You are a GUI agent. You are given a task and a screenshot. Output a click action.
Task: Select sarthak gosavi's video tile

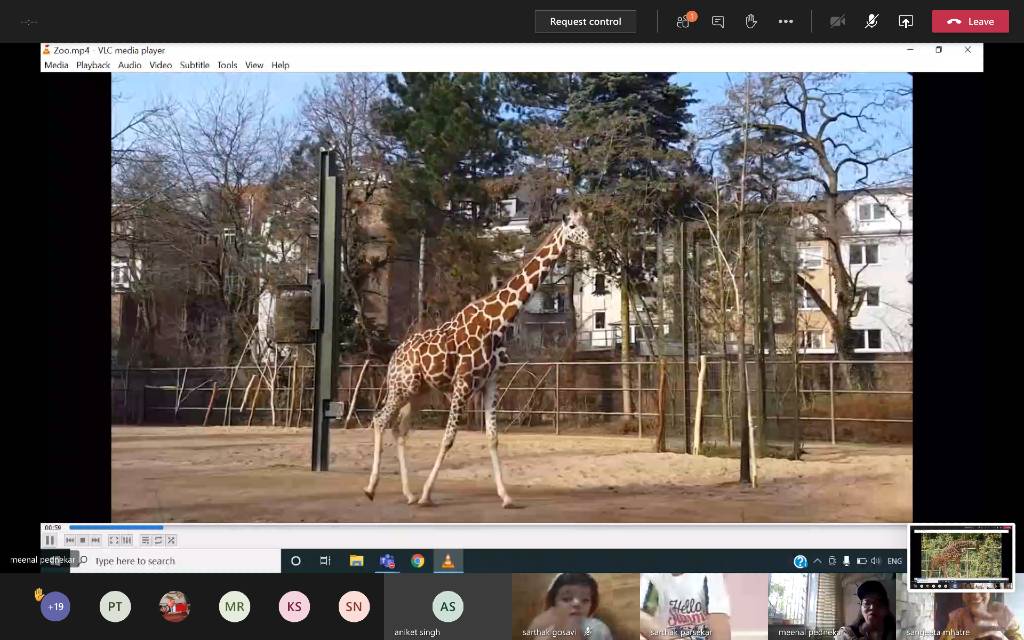click(575, 607)
